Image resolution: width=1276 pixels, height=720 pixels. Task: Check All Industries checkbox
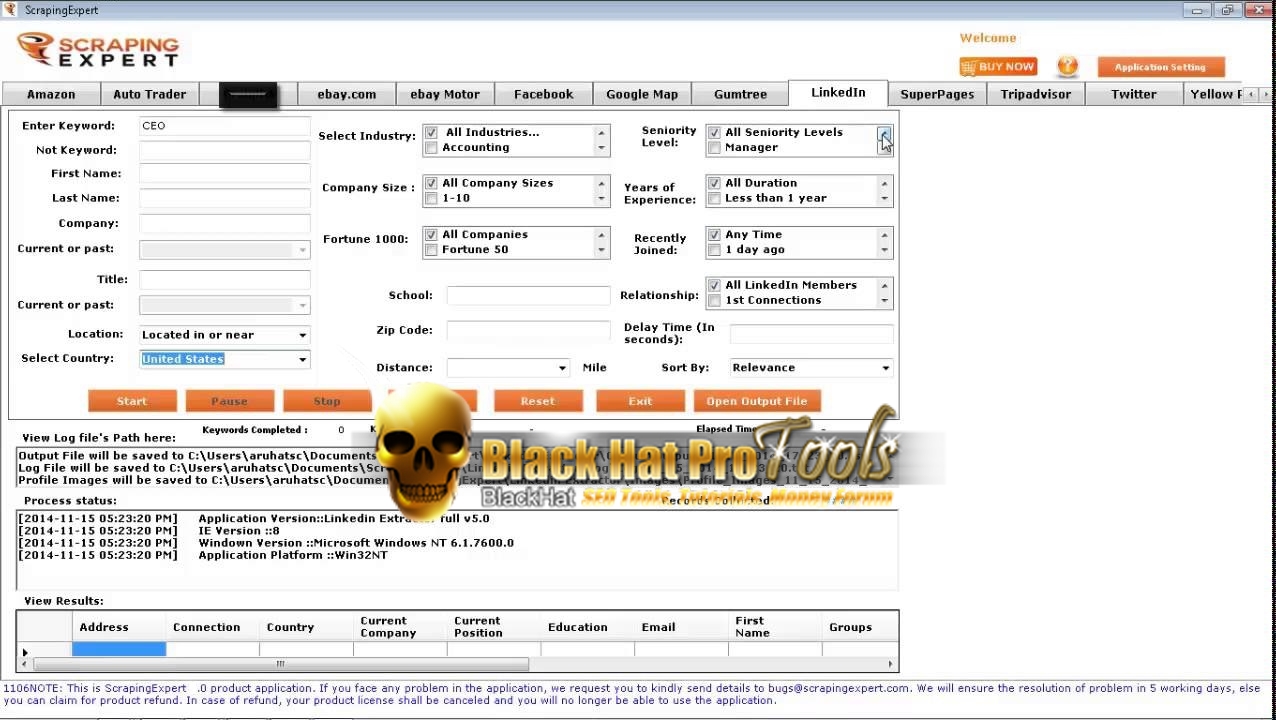(x=431, y=132)
